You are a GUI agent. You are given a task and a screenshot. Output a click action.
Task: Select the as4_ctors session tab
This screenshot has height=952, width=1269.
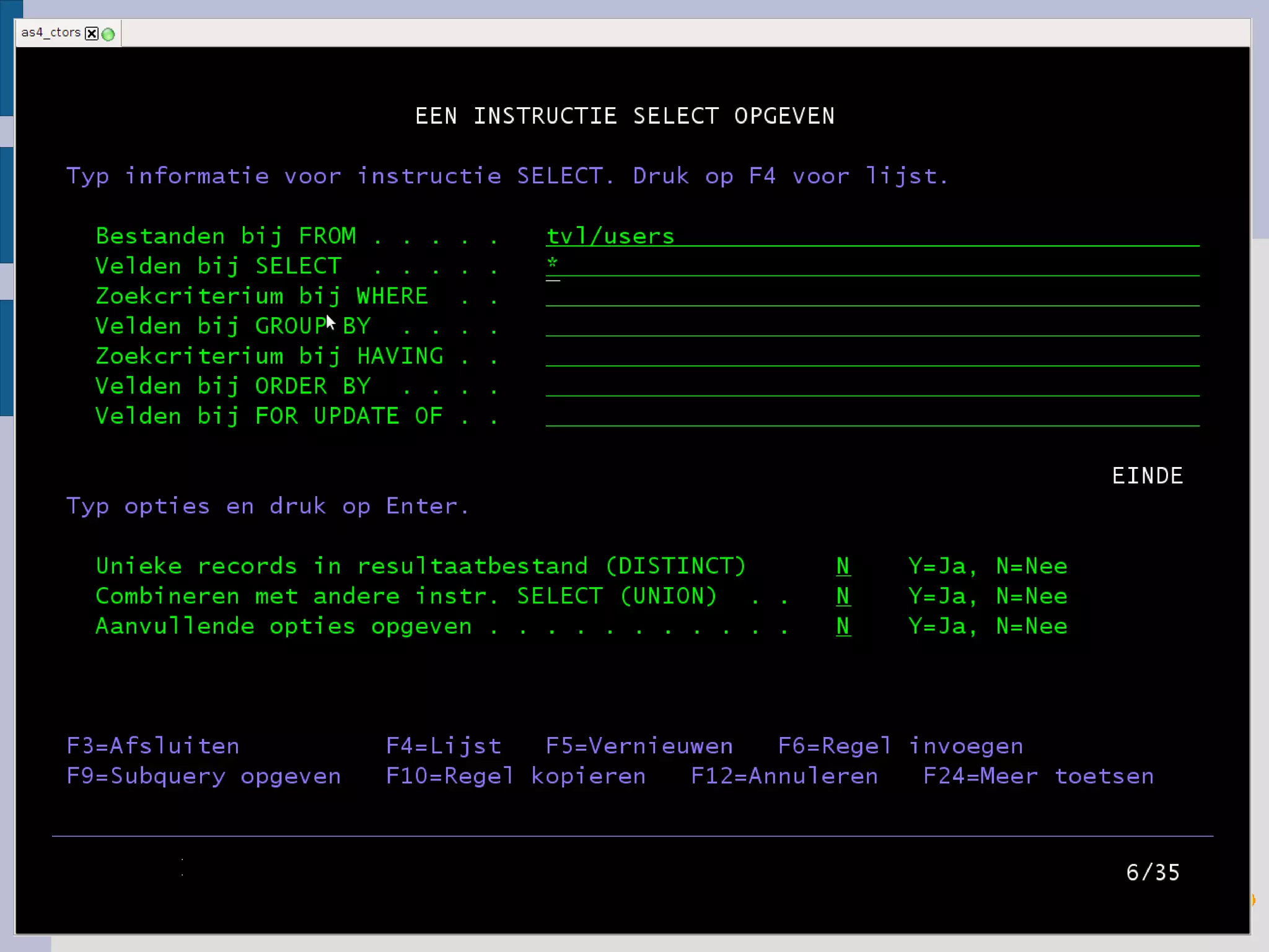[51, 33]
